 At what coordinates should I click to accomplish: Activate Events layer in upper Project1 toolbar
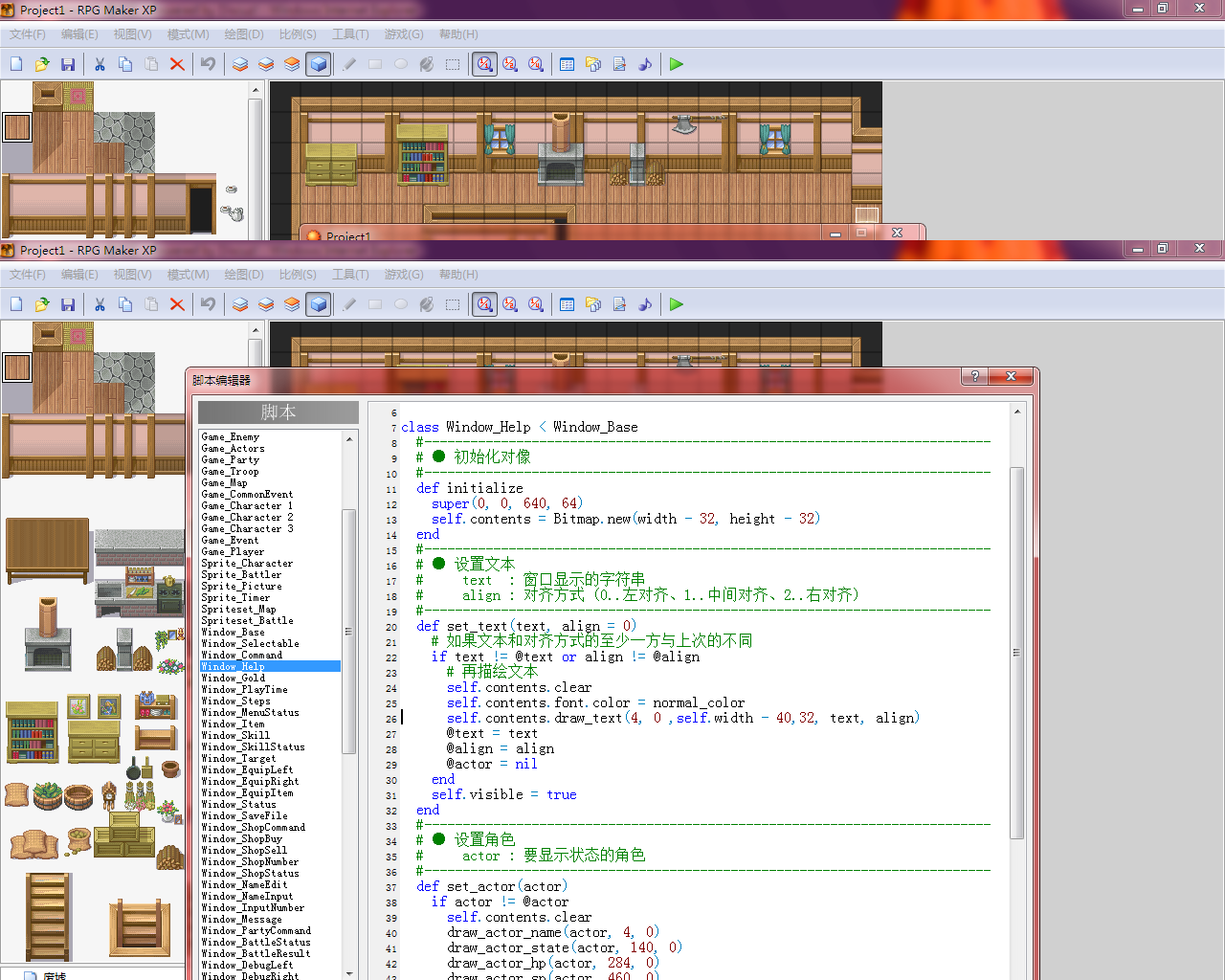pos(319,64)
